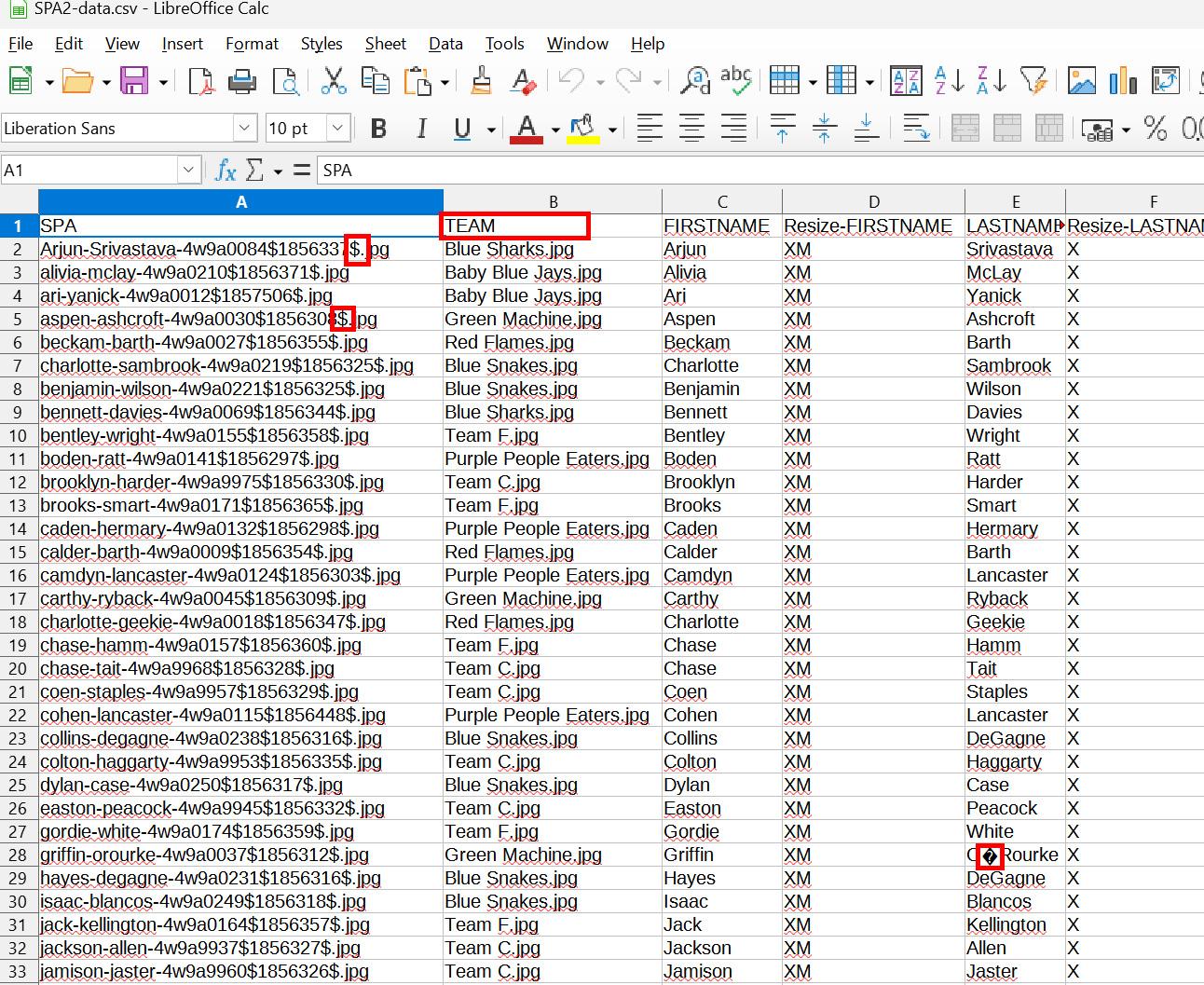Toggle Italic formatting
The image size is (1204, 985).
pos(421,129)
